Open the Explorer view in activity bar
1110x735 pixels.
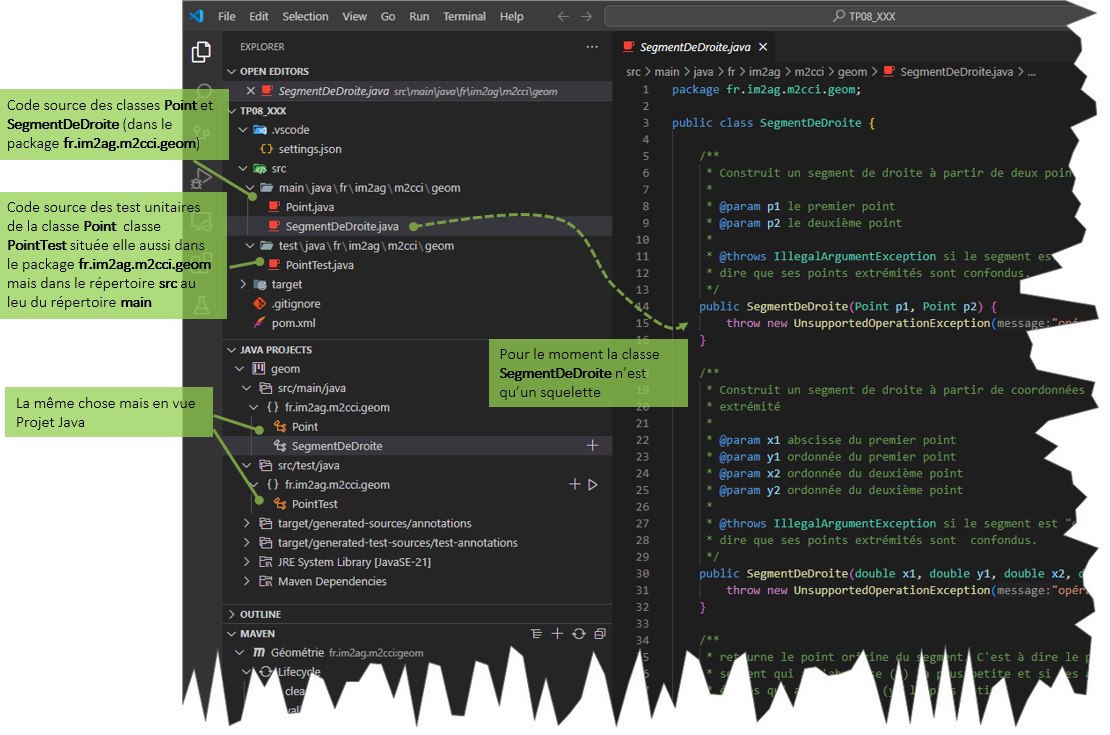point(202,52)
